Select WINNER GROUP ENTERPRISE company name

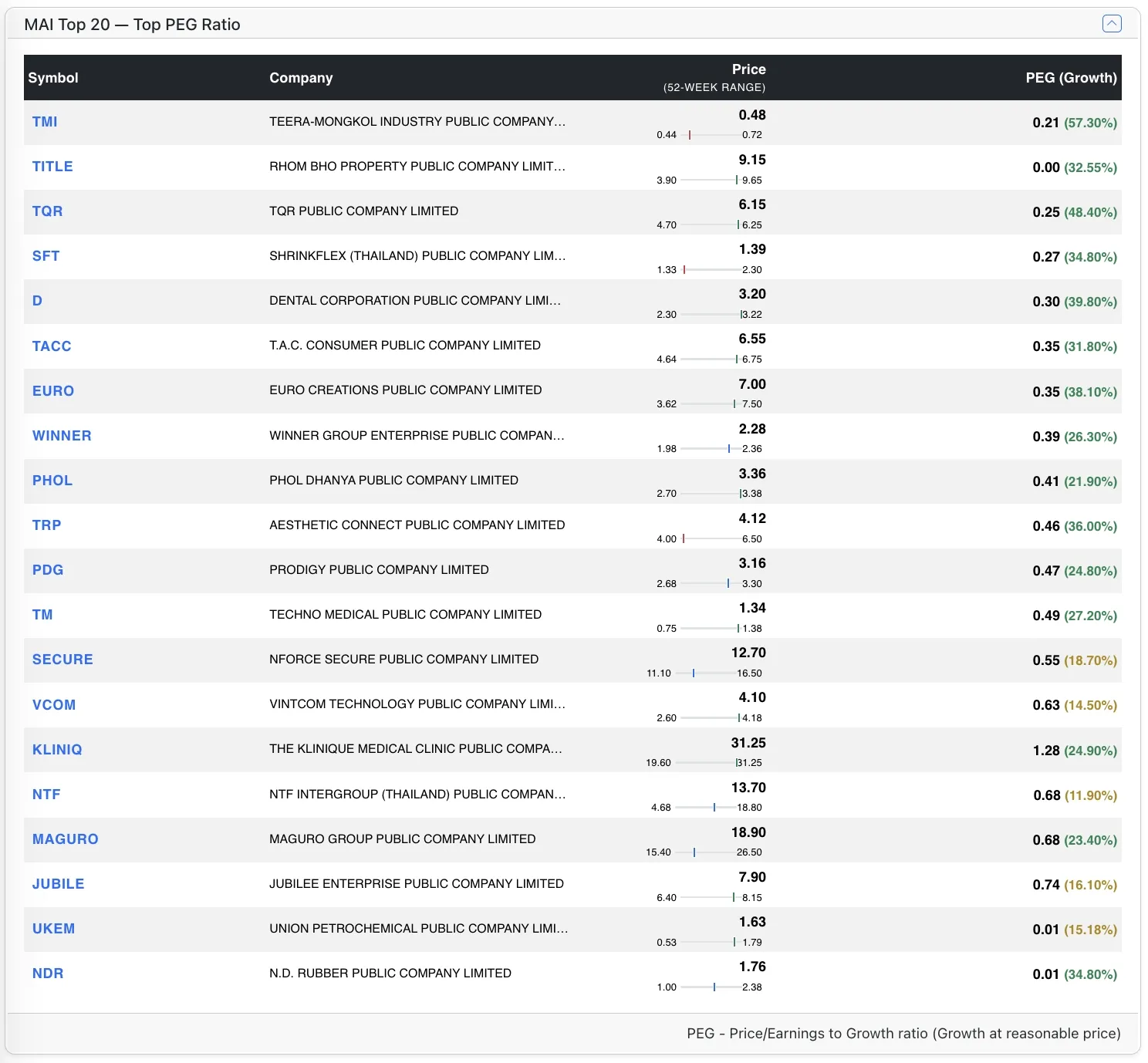click(417, 436)
